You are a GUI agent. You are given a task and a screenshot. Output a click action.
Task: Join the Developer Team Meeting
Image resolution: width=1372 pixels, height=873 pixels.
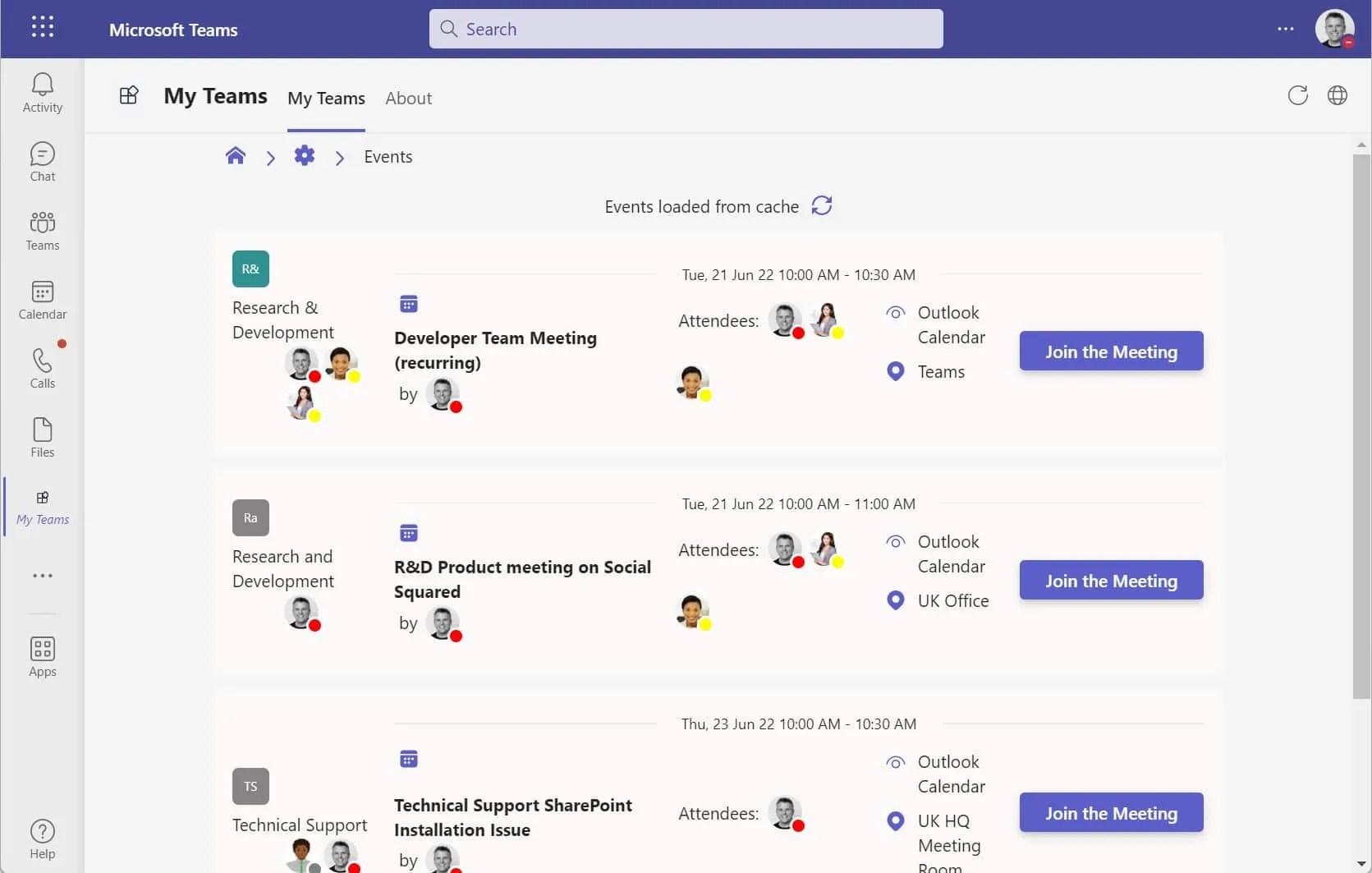(1111, 351)
